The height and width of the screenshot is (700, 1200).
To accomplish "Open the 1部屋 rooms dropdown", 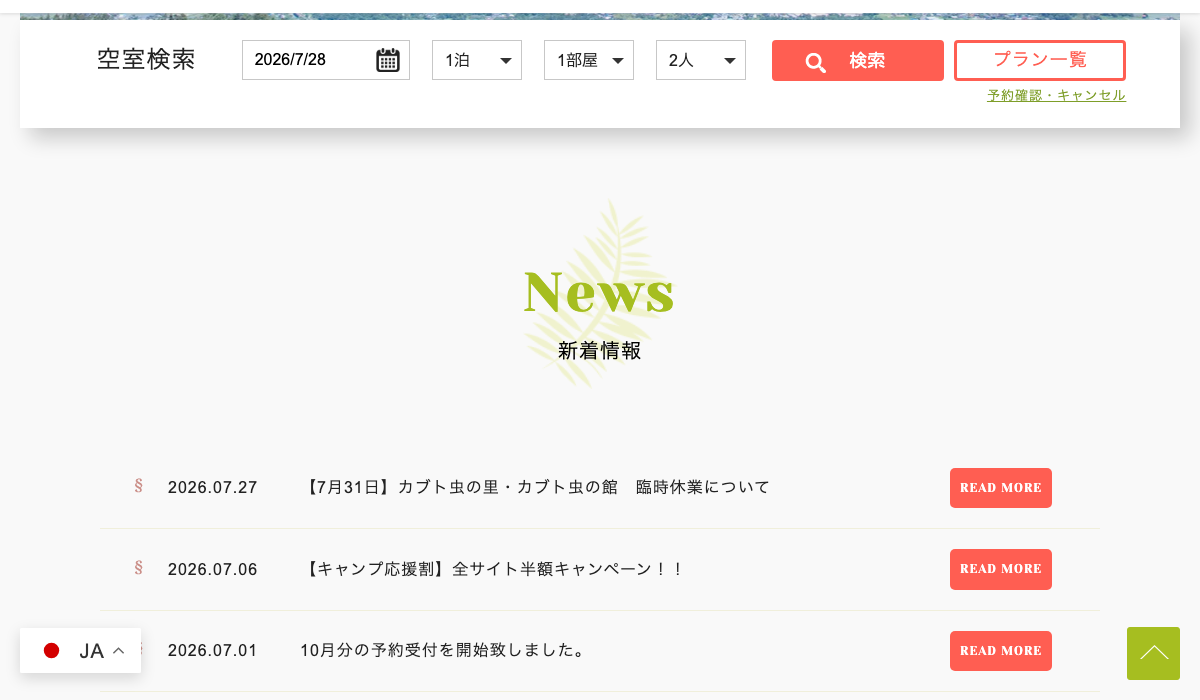I will (x=589, y=60).
